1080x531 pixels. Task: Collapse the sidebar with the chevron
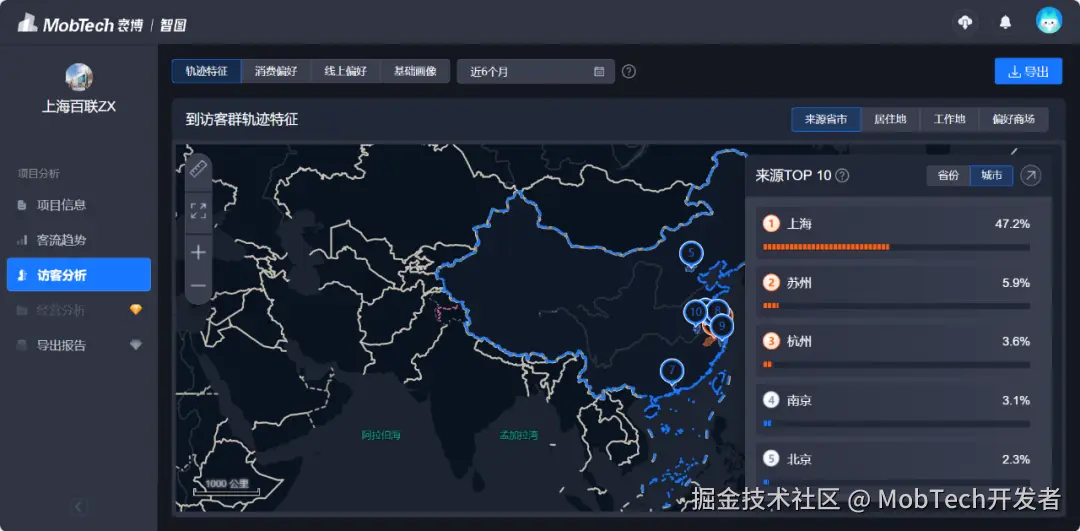pos(79,507)
